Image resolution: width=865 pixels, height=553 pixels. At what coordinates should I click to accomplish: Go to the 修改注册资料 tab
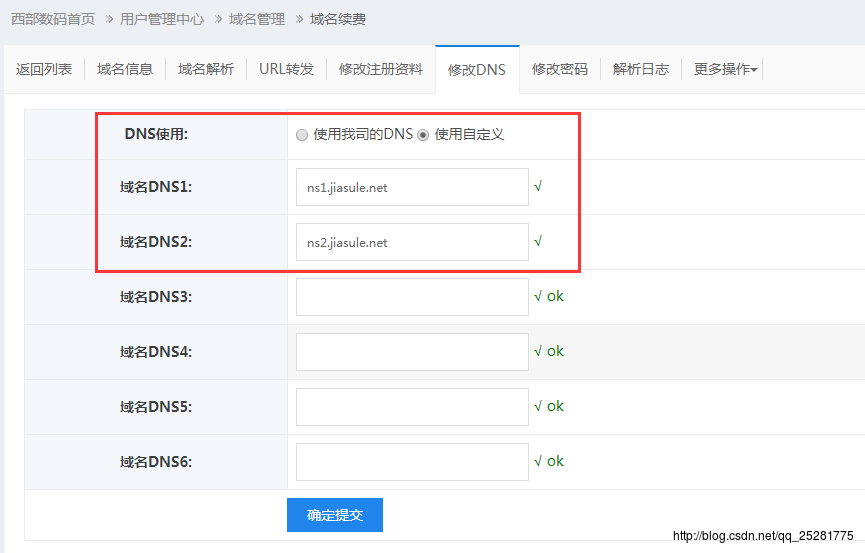point(381,69)
